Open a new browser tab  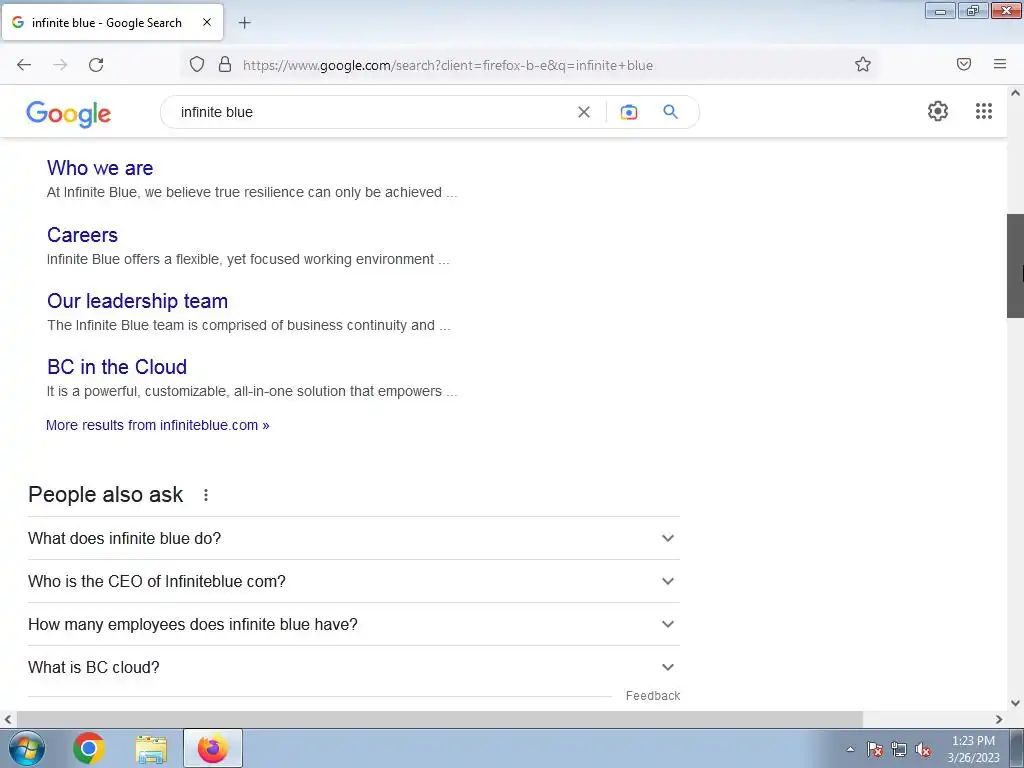[244, 23]
